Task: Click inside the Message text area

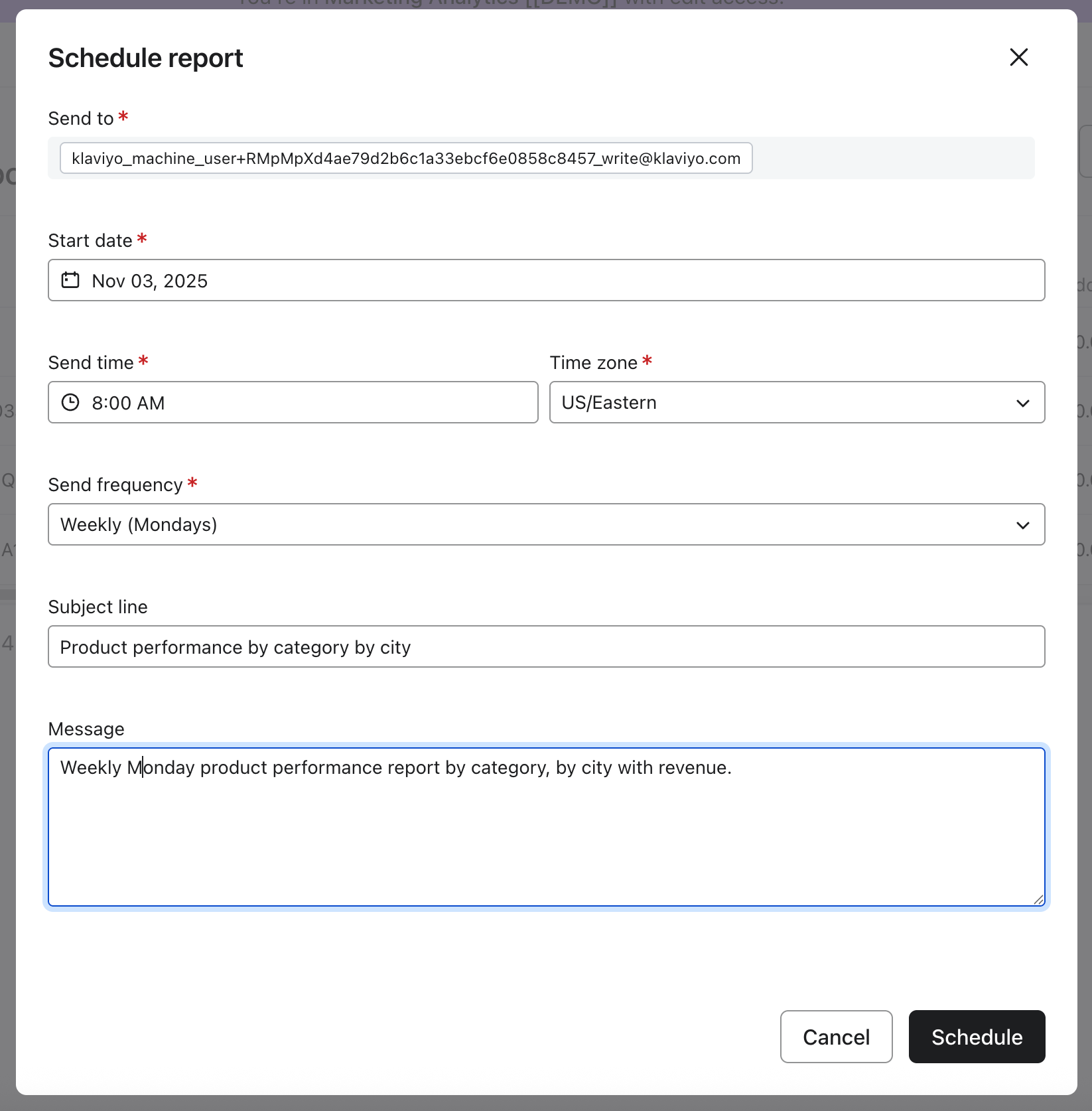Action: click(x=545, y=836)
